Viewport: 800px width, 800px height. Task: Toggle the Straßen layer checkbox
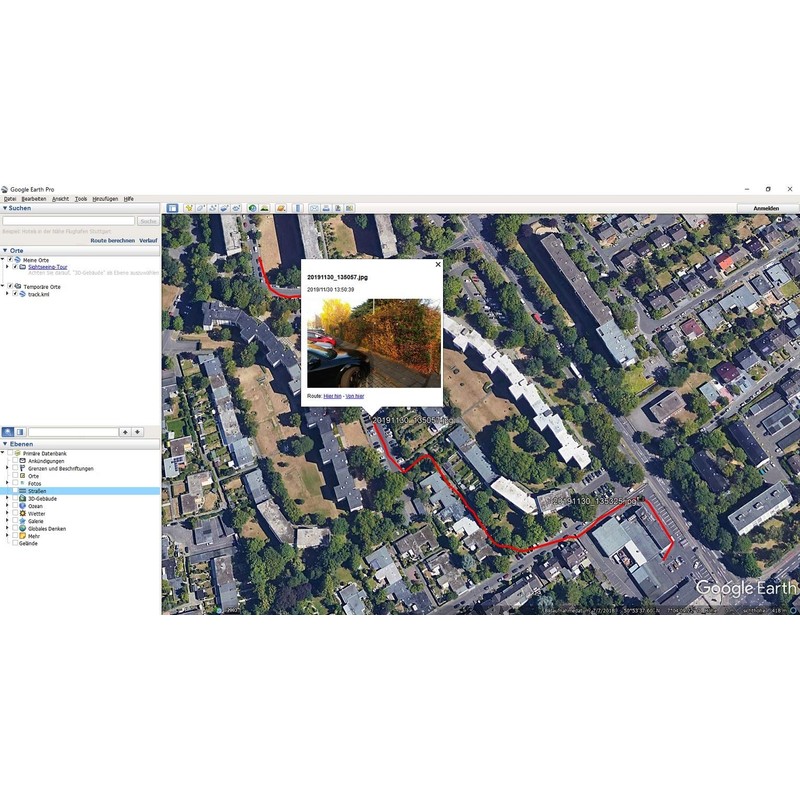point(15,491)
